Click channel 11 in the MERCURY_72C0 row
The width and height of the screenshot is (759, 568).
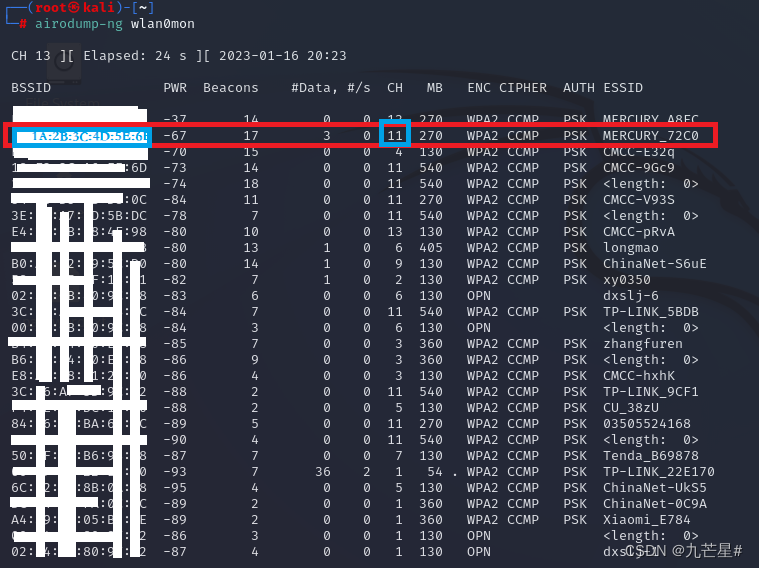click(395, 136)
